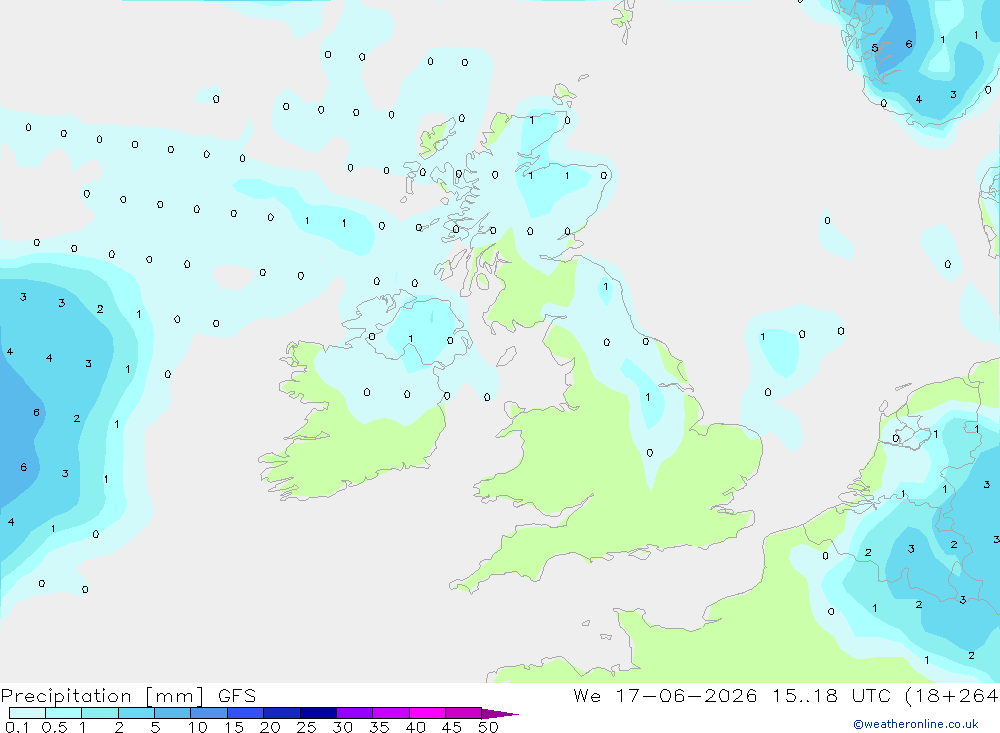Click the '0.1' legend scale label
This screenshot has height=733, width=1000.
point(17,727)
